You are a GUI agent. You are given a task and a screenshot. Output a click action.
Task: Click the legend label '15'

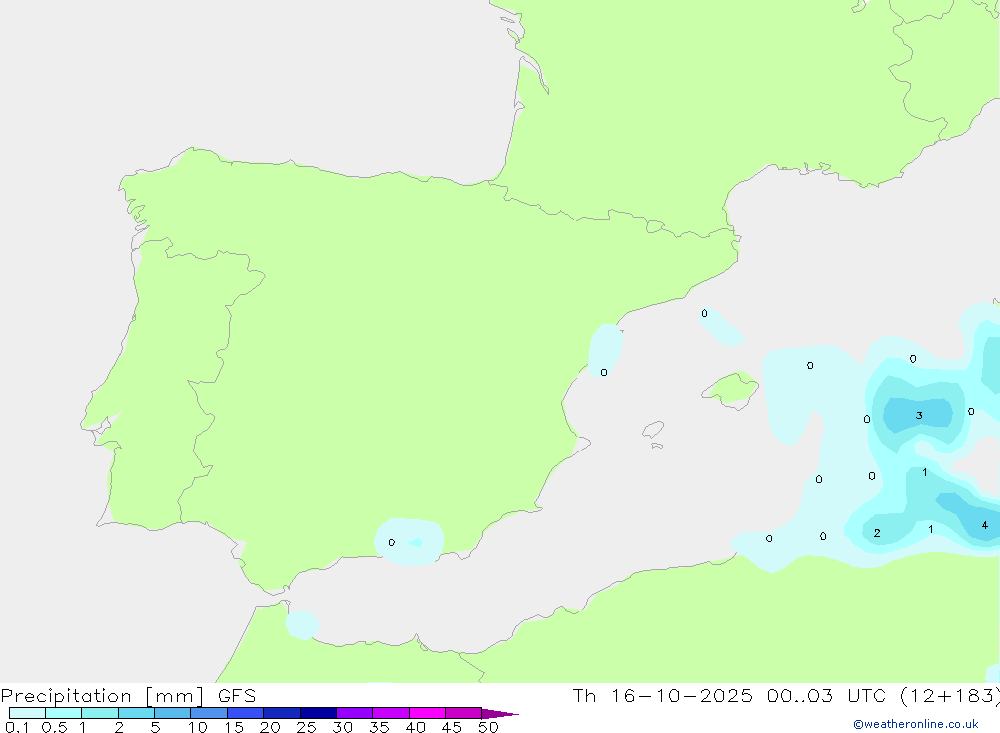(x=234, y=727)
